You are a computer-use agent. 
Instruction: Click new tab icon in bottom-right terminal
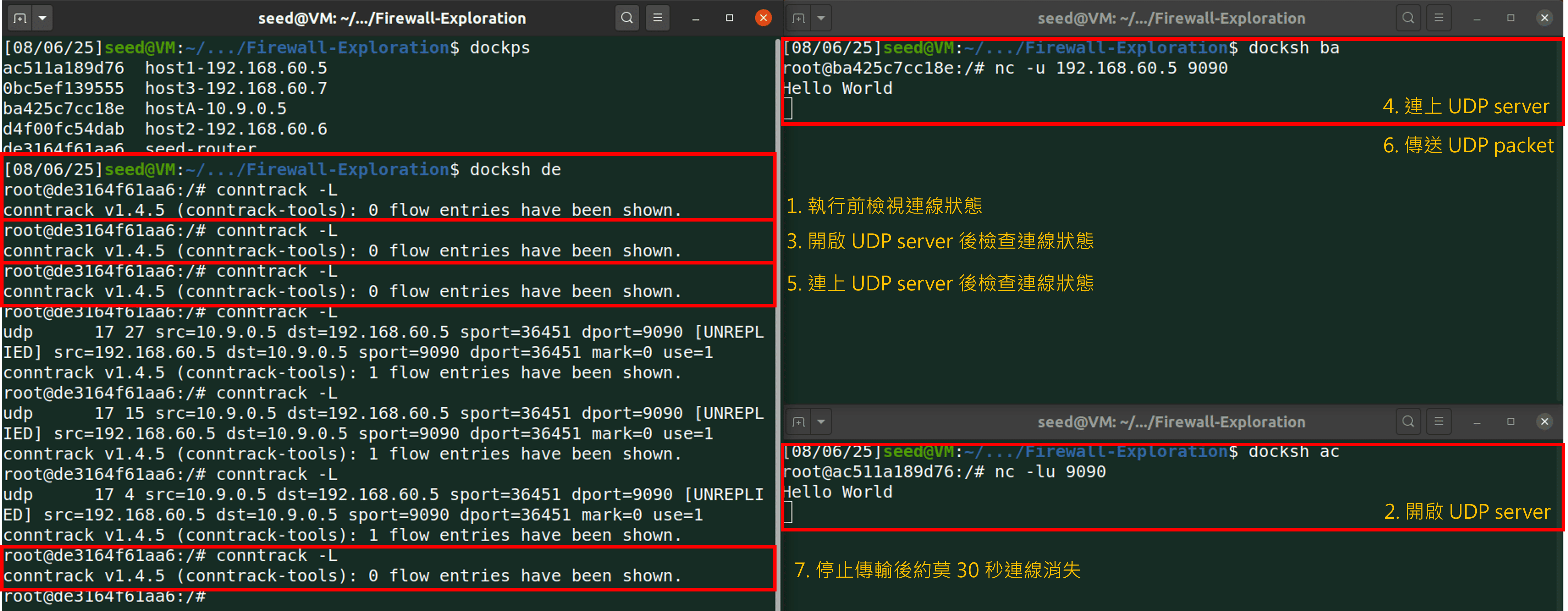pos(799,421)
